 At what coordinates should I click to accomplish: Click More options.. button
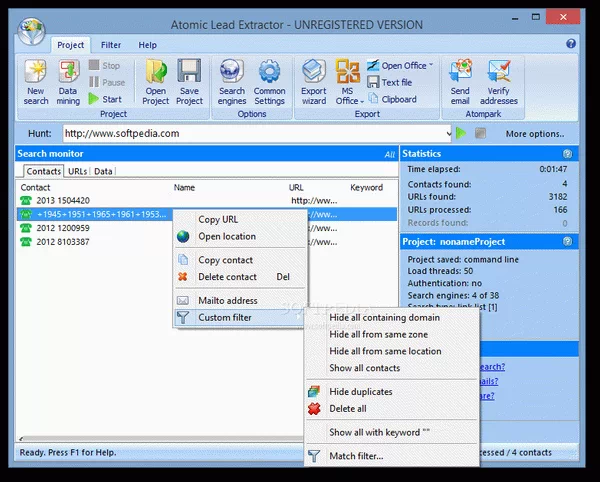(535, 134)
